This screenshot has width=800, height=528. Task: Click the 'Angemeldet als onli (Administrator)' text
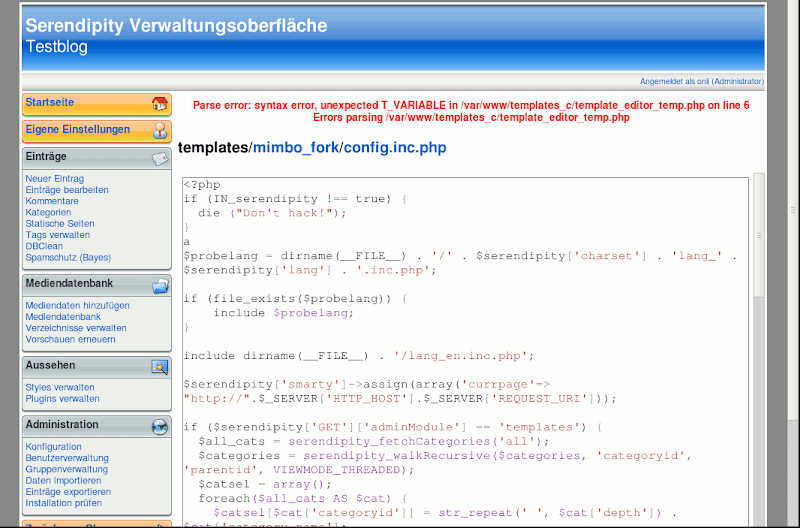tap(702, 81)
